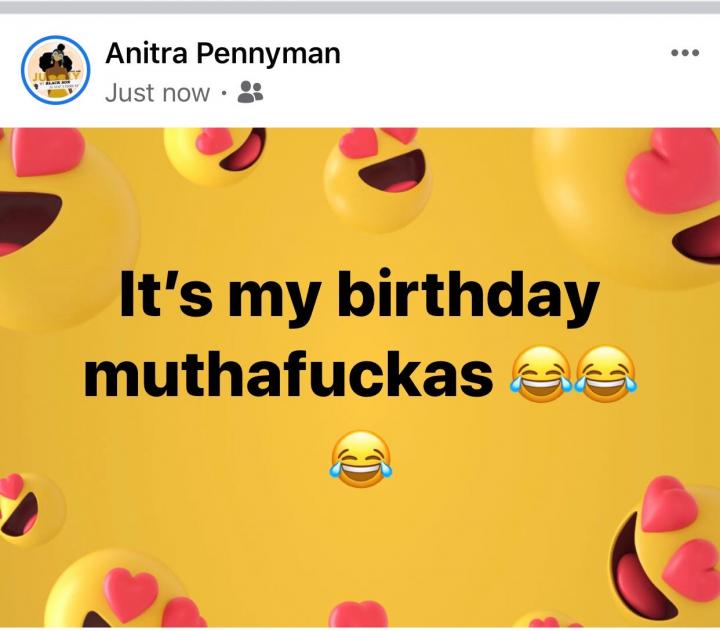
Task: Click the partial heart emoji at bottom center
Action: coord(358,616)
